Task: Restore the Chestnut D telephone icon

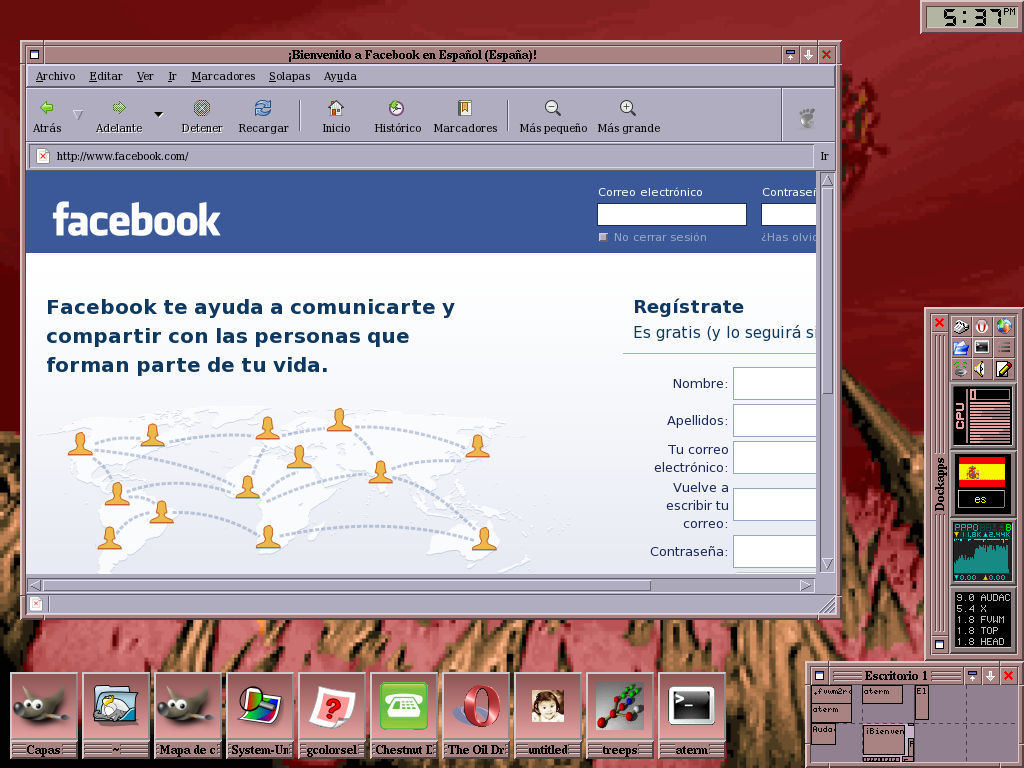Action: [x=404, y=707]
